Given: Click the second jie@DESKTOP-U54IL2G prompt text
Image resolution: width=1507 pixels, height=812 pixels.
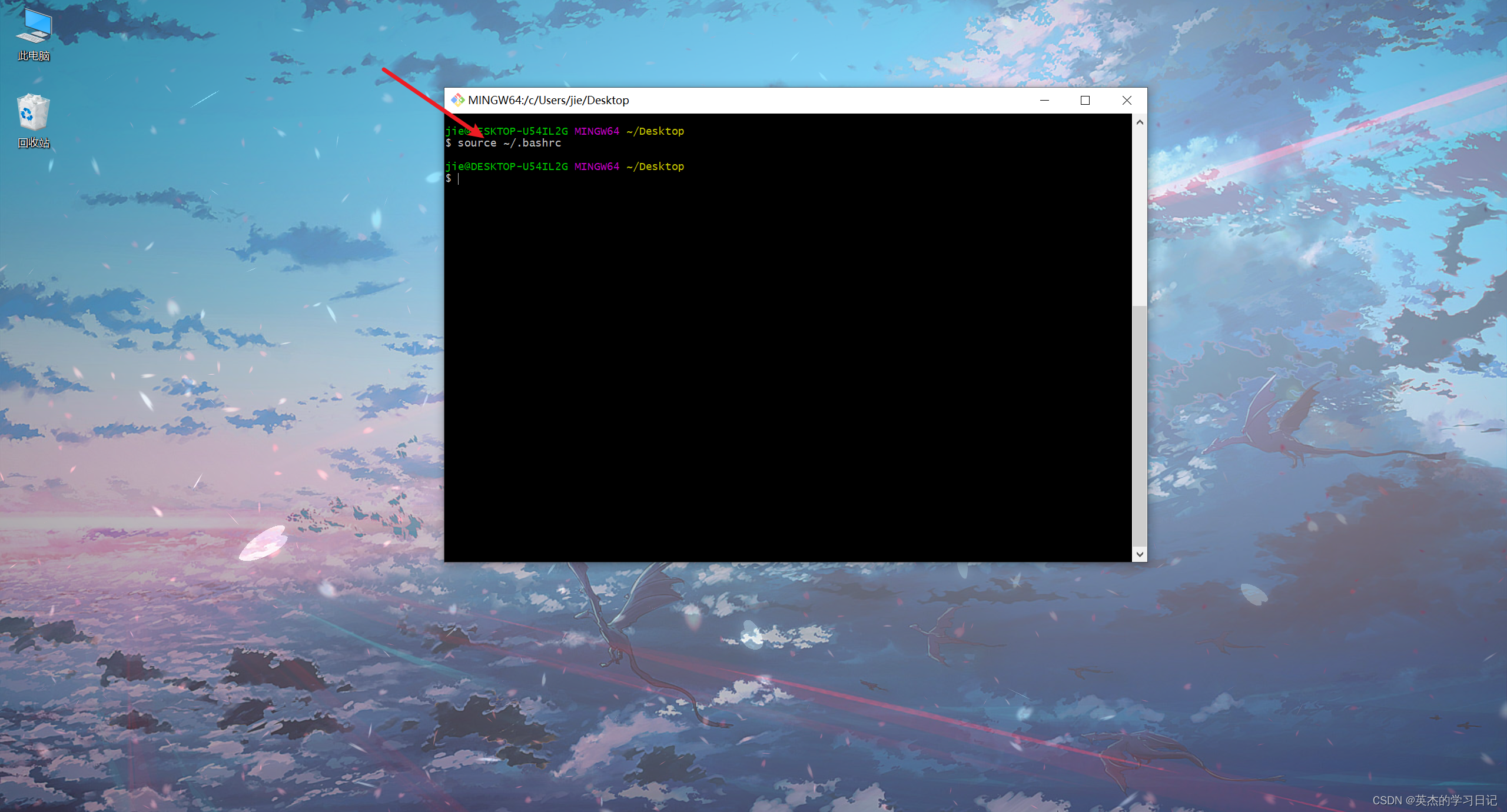Looking at the screenshot, I should 506,167.
